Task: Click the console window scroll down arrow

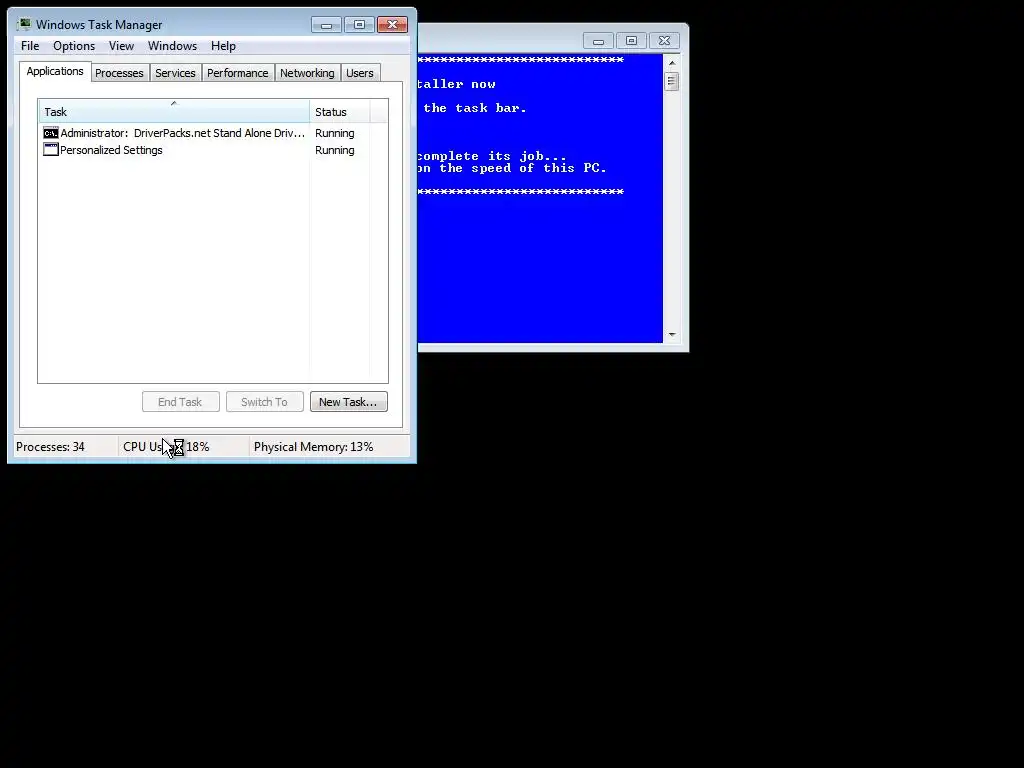Action: pos(672,335)
